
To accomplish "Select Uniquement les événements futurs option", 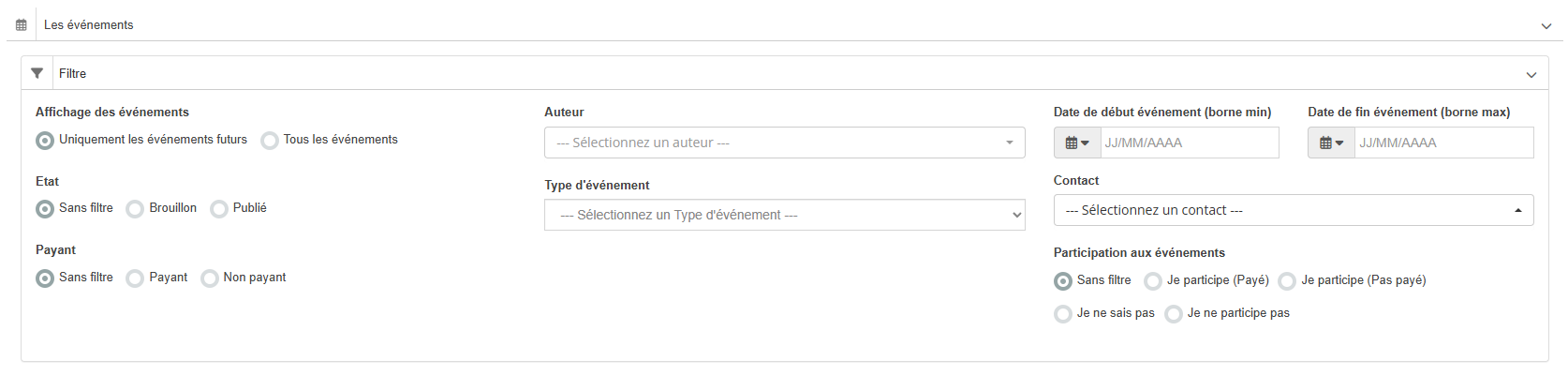I will [45, 141].
